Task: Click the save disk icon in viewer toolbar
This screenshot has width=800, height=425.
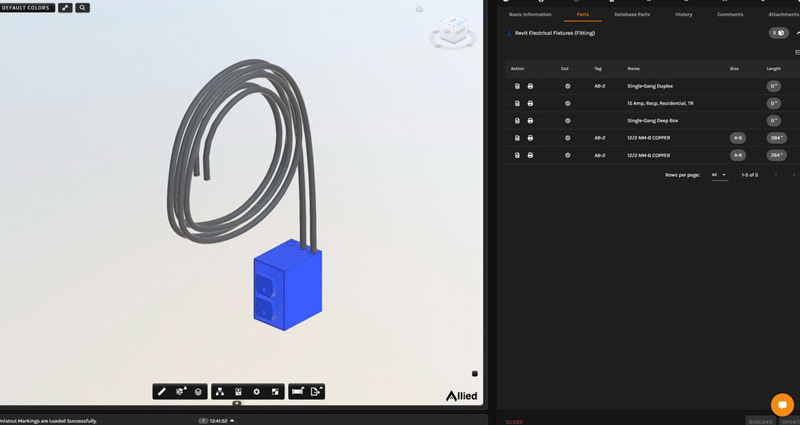Action: pyautogui.click(x=238, y=392)
